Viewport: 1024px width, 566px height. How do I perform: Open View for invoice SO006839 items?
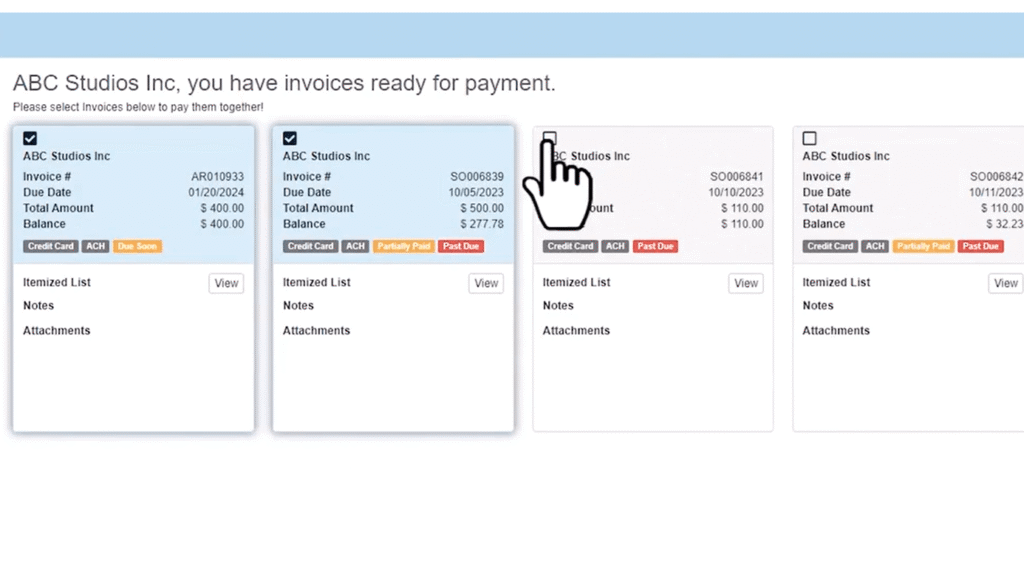click(486, 283)
